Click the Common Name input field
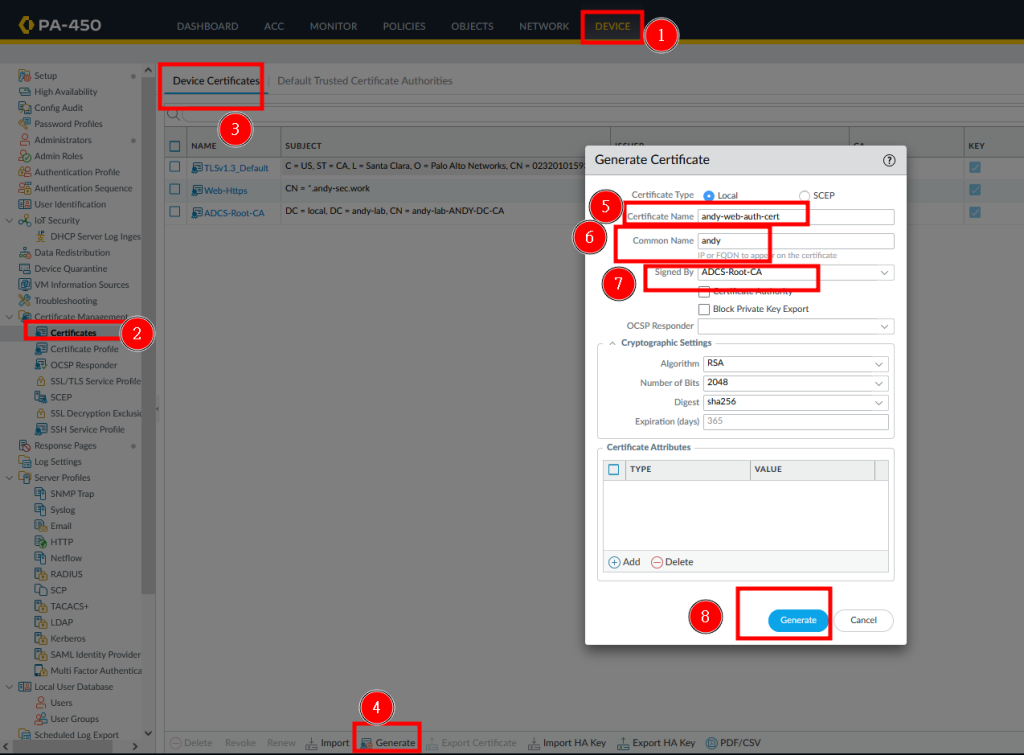Viewport: 1024px width, 755px height. (x=796, y=241)
